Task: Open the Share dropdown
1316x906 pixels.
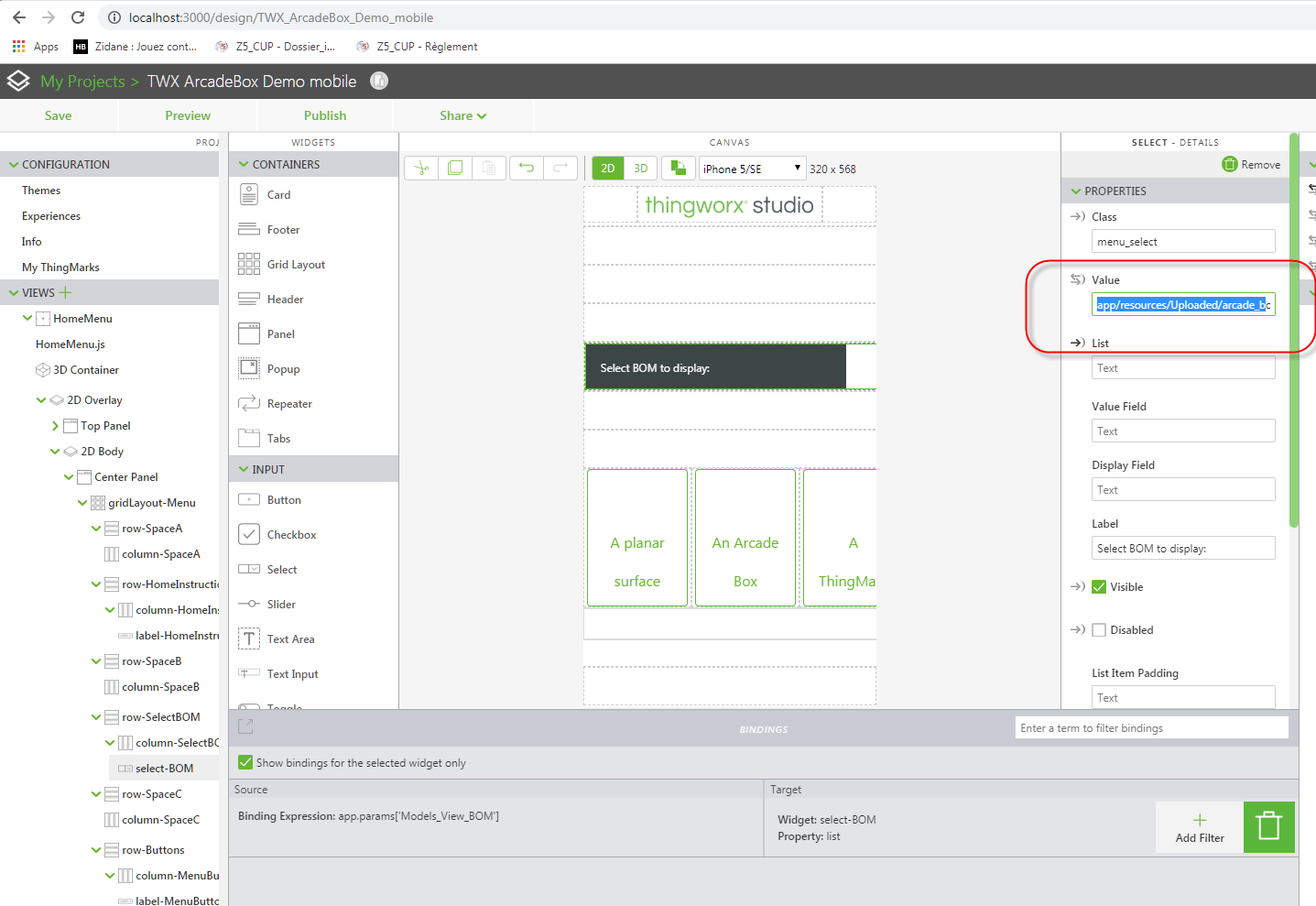Action: (462, 115)
